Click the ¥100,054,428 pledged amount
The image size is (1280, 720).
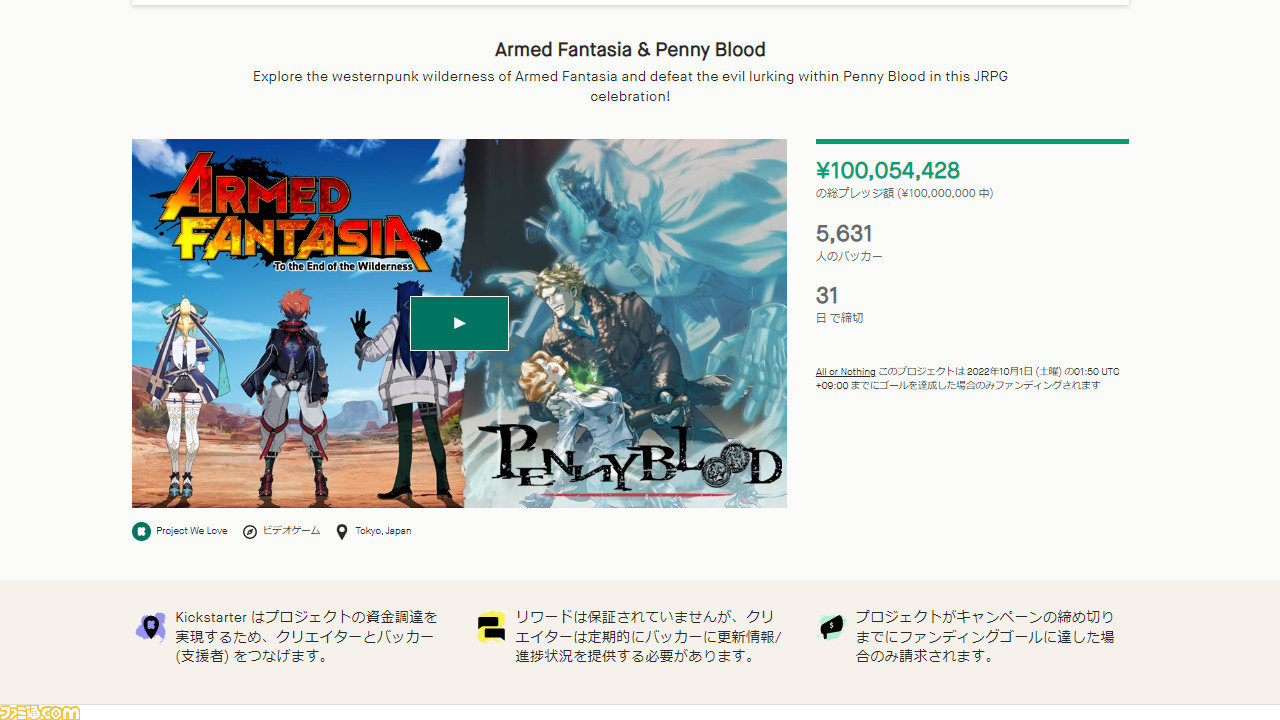(x=888, y=171)
